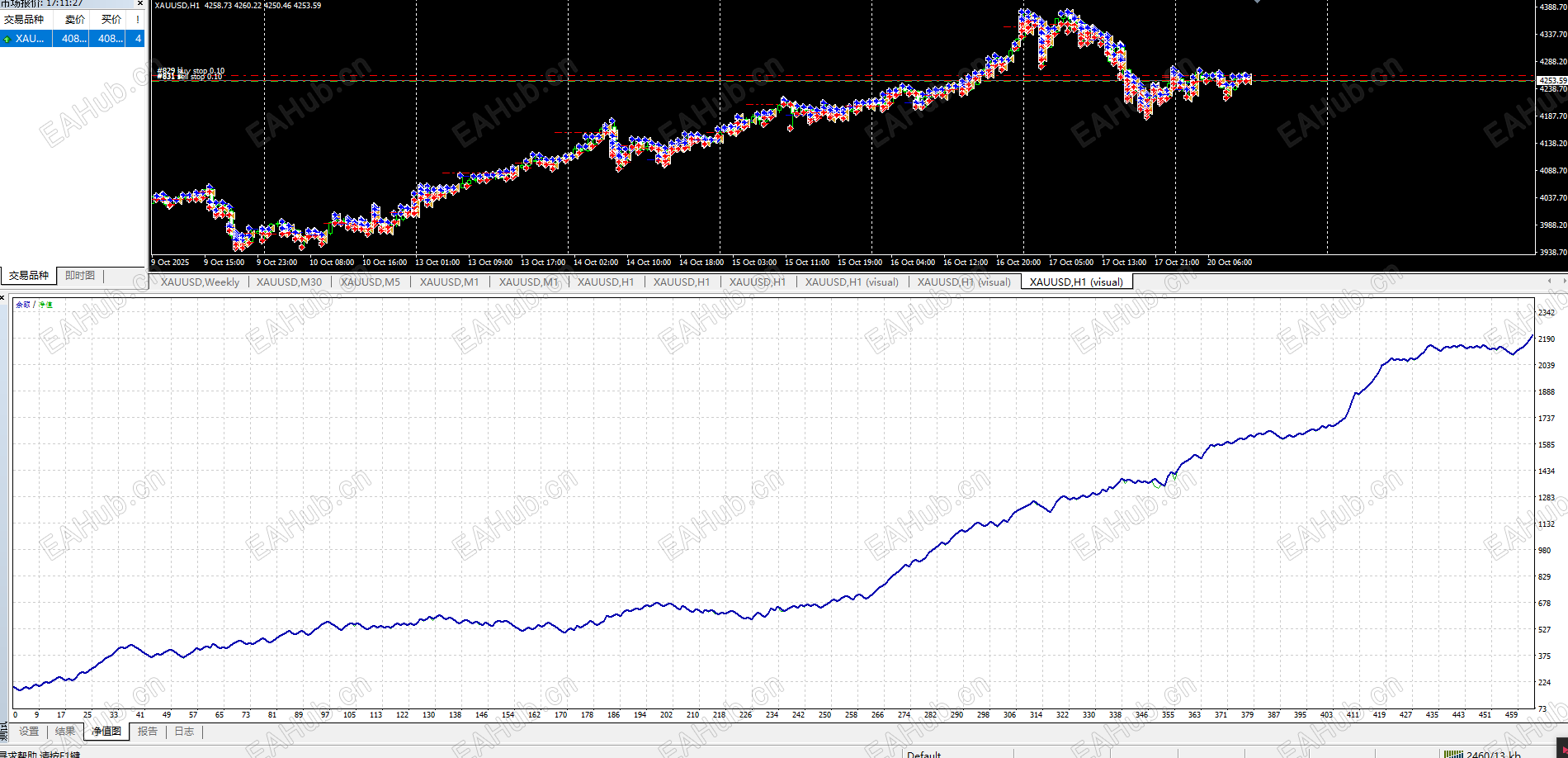Click the XAUUSD,H1 price header text on chart

(238, 6)
